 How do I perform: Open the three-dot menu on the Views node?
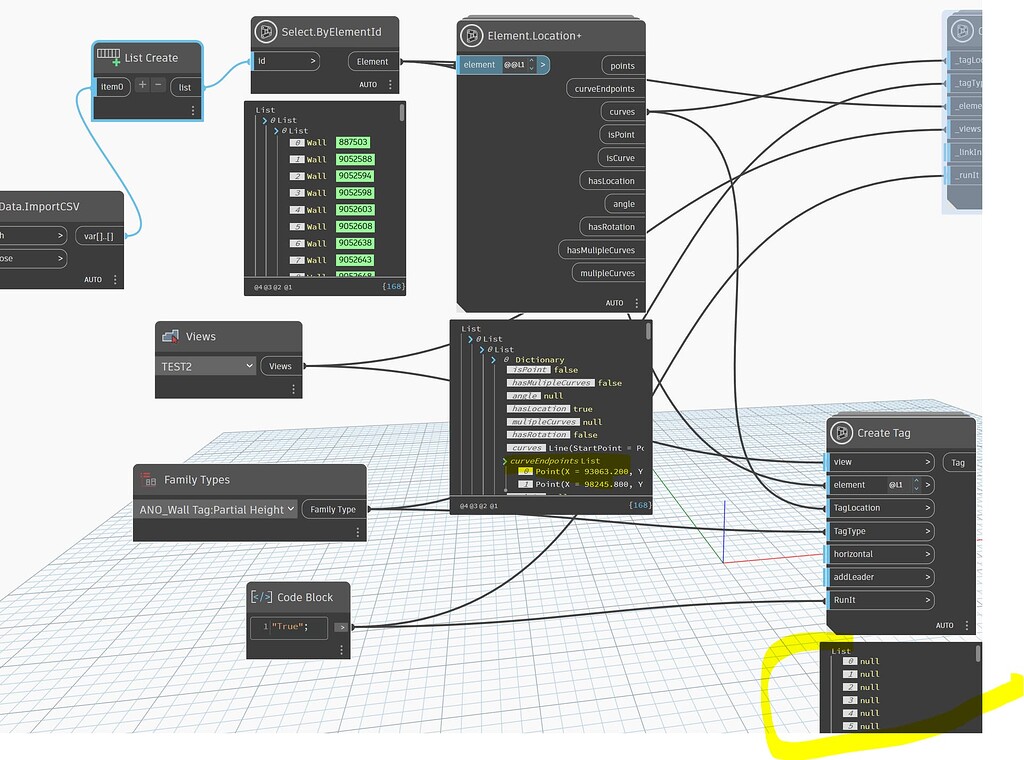(x=292, y=389)
